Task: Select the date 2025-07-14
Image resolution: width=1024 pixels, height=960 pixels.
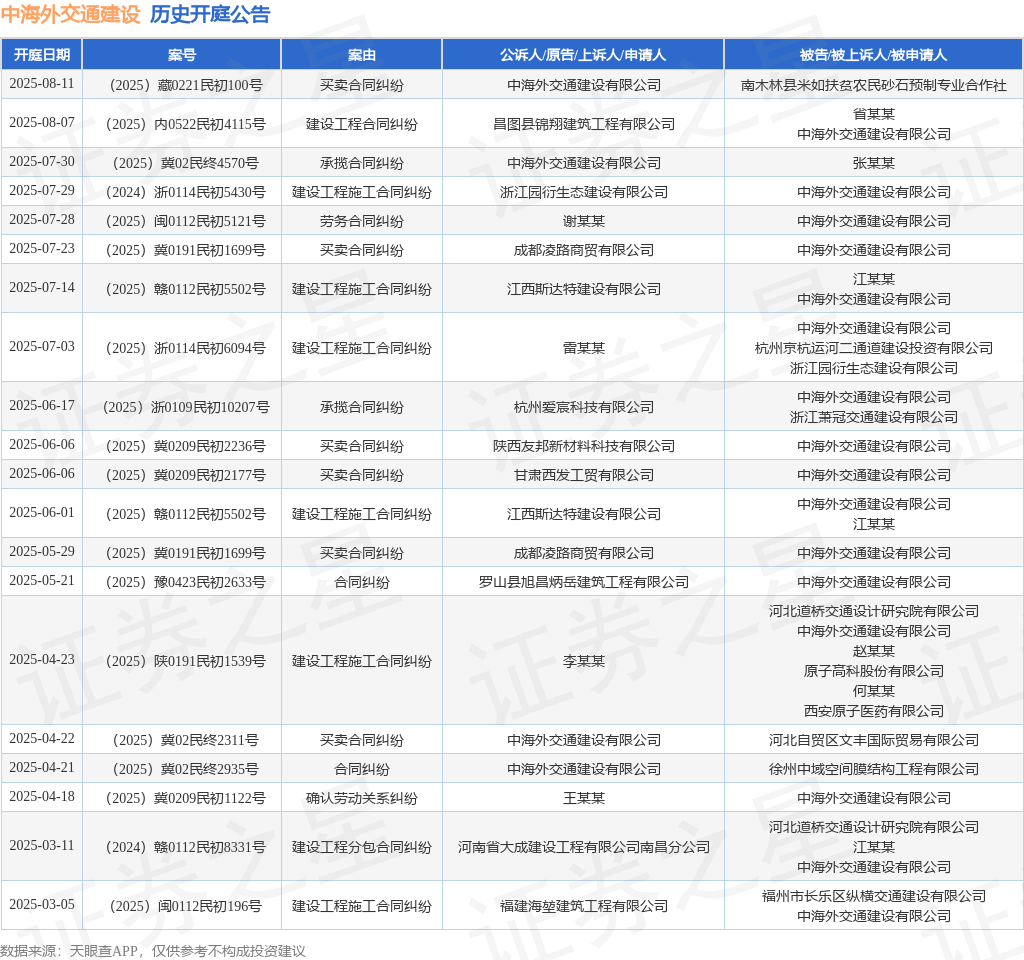Action: click(x=42, y=288)
